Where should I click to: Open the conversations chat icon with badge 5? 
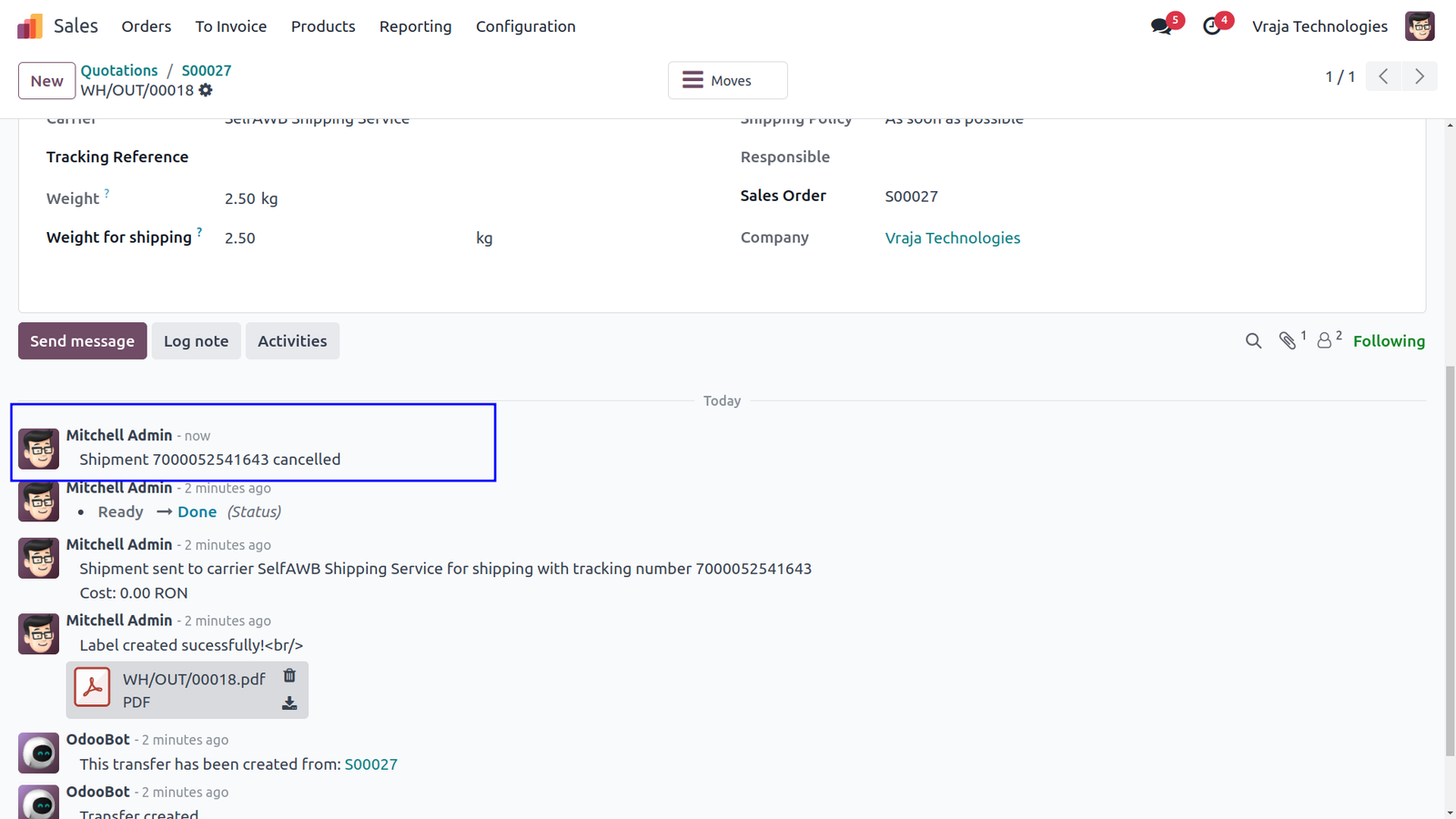pos(1162,26)
